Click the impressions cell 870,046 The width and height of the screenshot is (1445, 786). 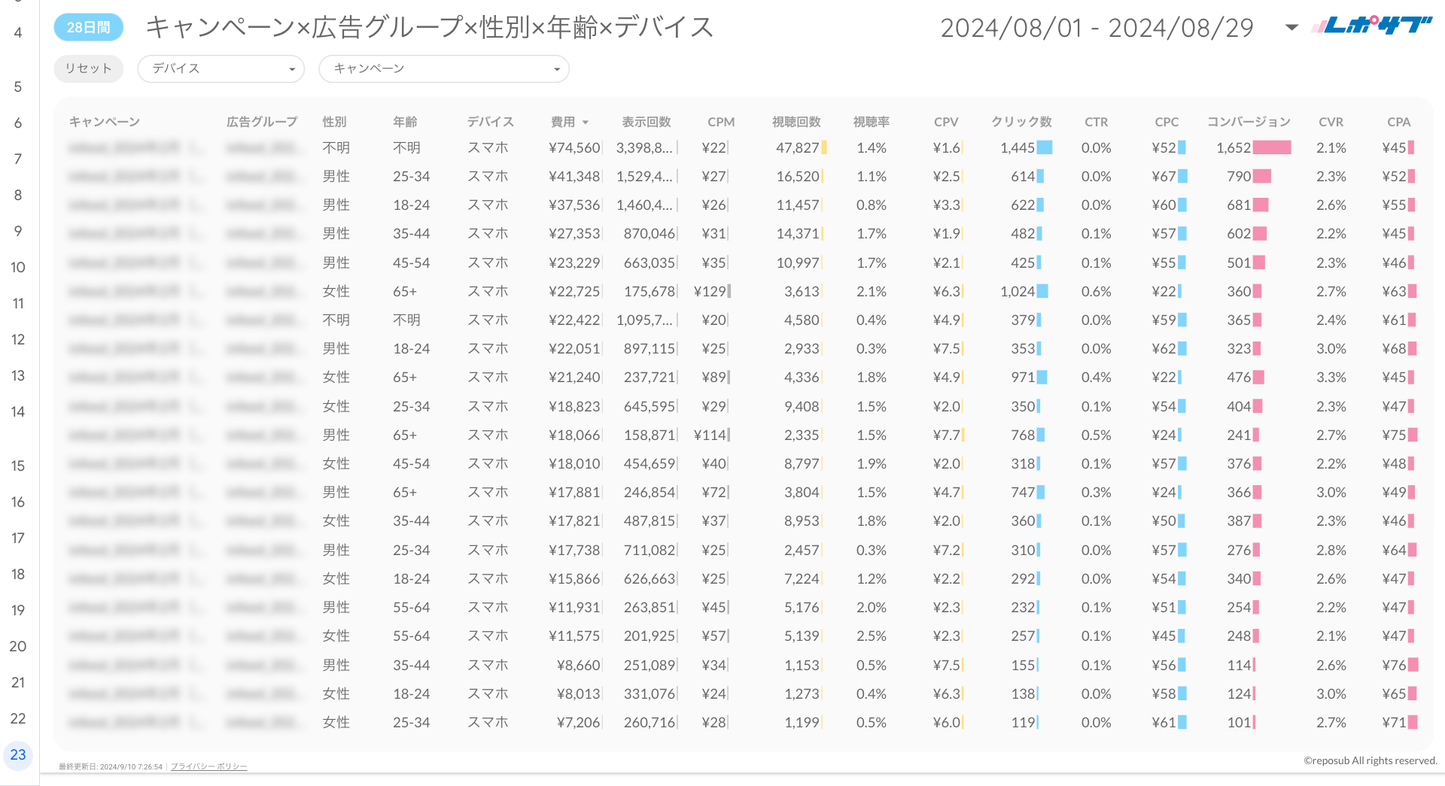point(649,234)
